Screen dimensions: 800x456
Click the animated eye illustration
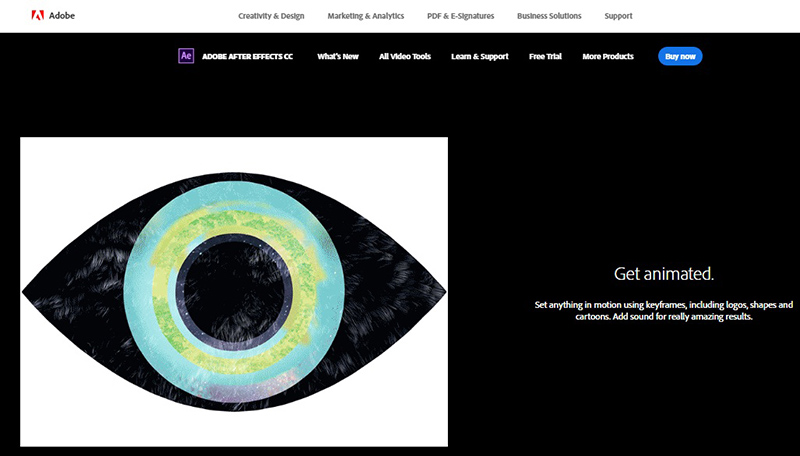coord(234,292)
